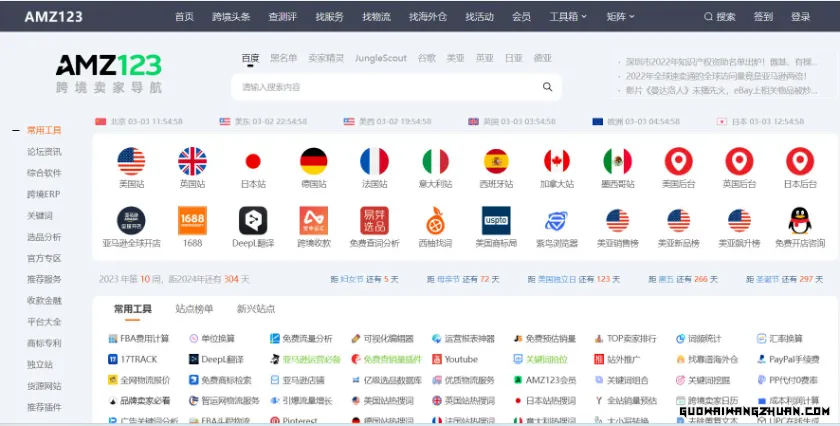The image size is (840, 426).
Task: Open the 美亚新品榜 icon
Action: 679,220
